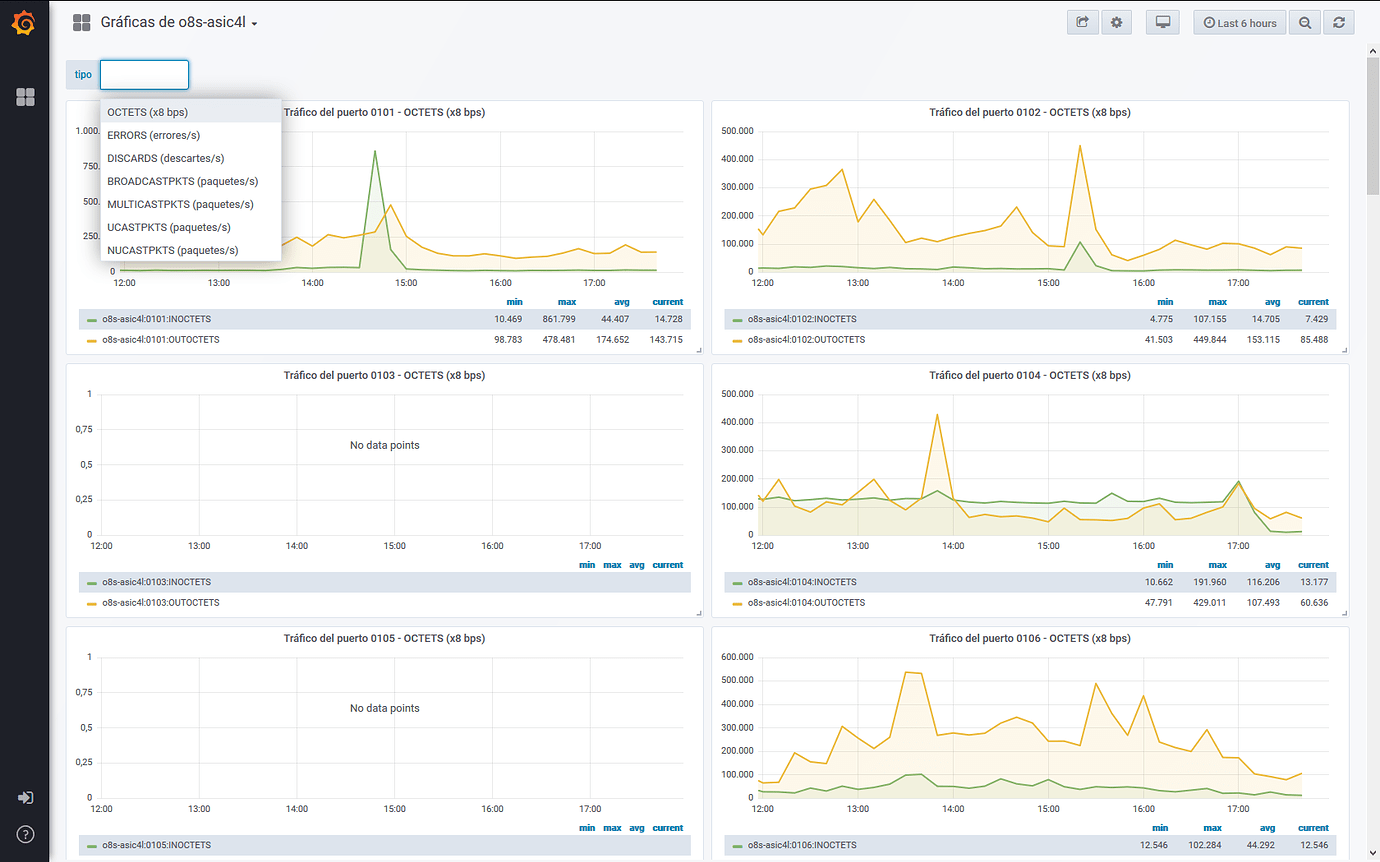The width and height of the screenshot is (1380, 862).
Task: Click inside the tipo variable input field
Action: point(143,74)
